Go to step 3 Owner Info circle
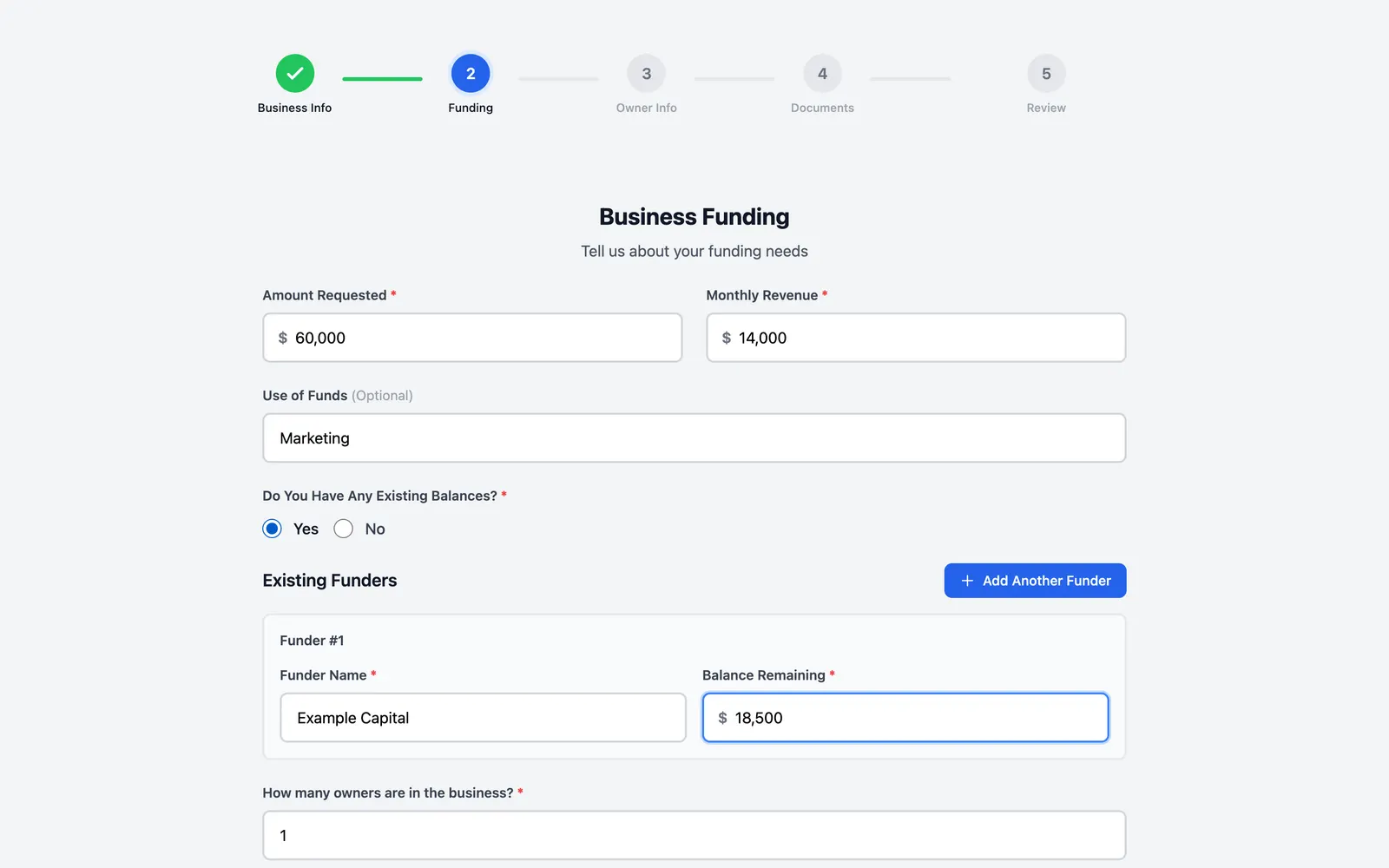The image size is (1389, 868). (647, 74)
